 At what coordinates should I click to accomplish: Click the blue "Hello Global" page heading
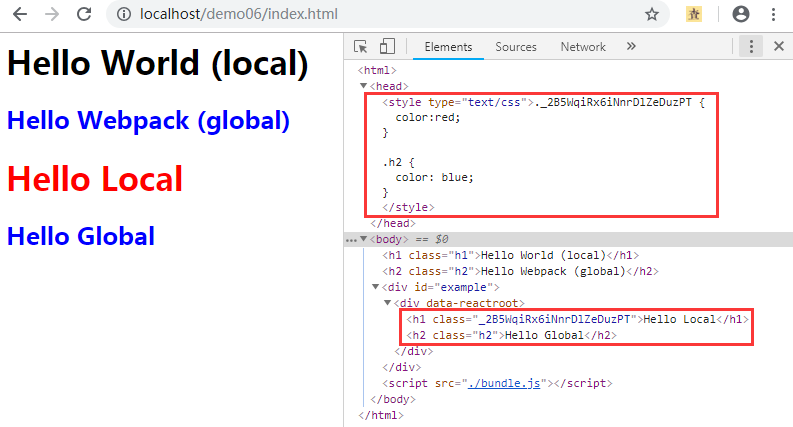coord(81,236)
